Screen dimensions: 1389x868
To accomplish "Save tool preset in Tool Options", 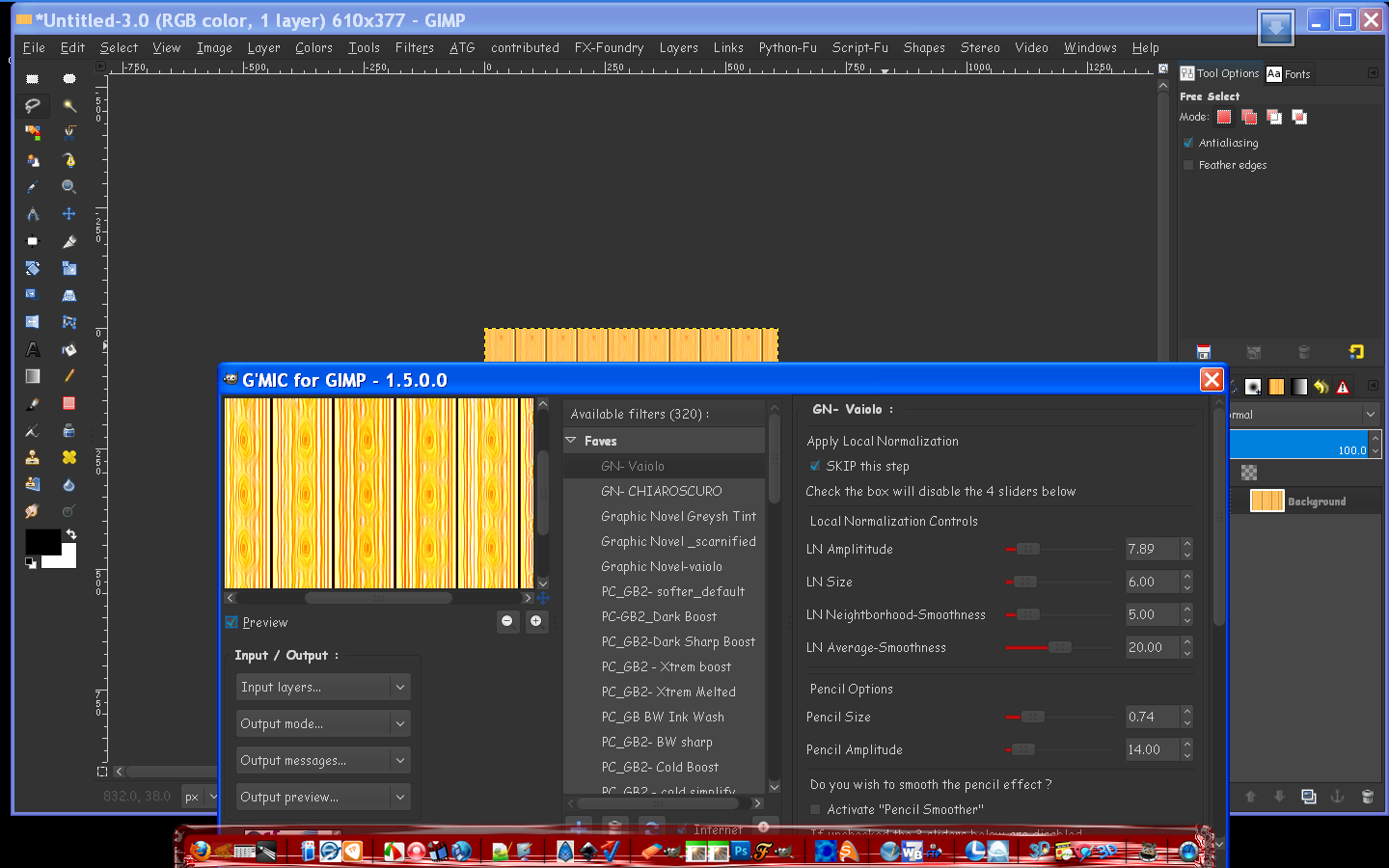I will click(x=1203, y=352).
